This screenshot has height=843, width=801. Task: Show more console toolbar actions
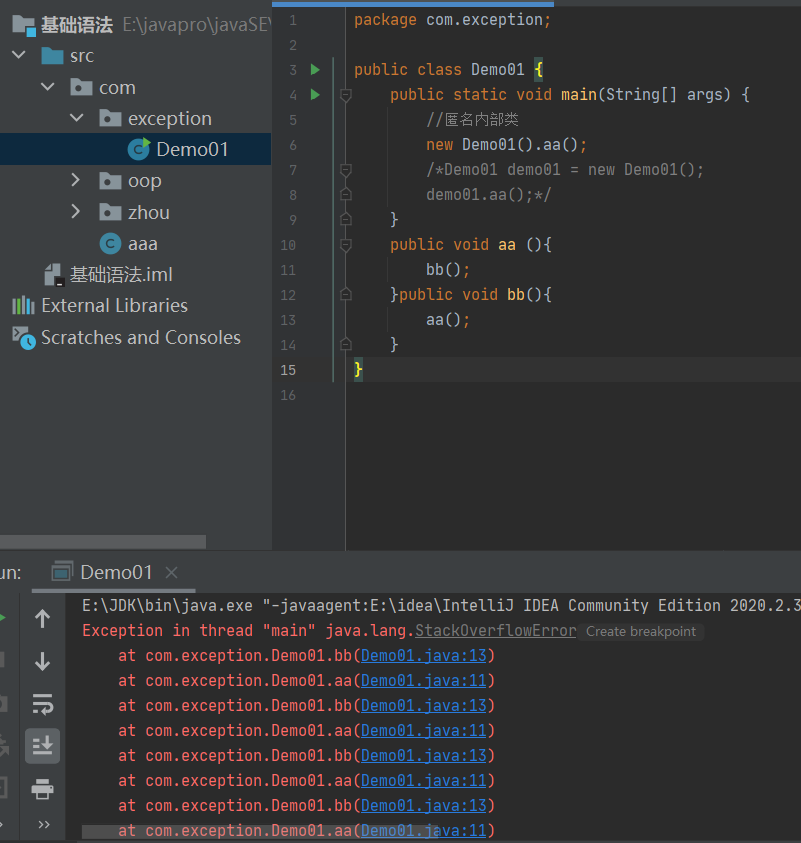(44, 824)
